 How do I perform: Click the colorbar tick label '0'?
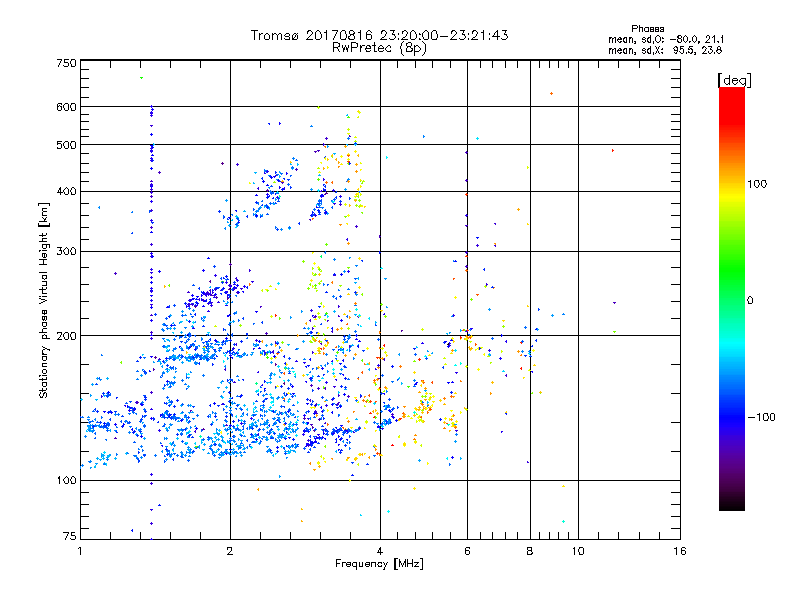pos(750,301)
